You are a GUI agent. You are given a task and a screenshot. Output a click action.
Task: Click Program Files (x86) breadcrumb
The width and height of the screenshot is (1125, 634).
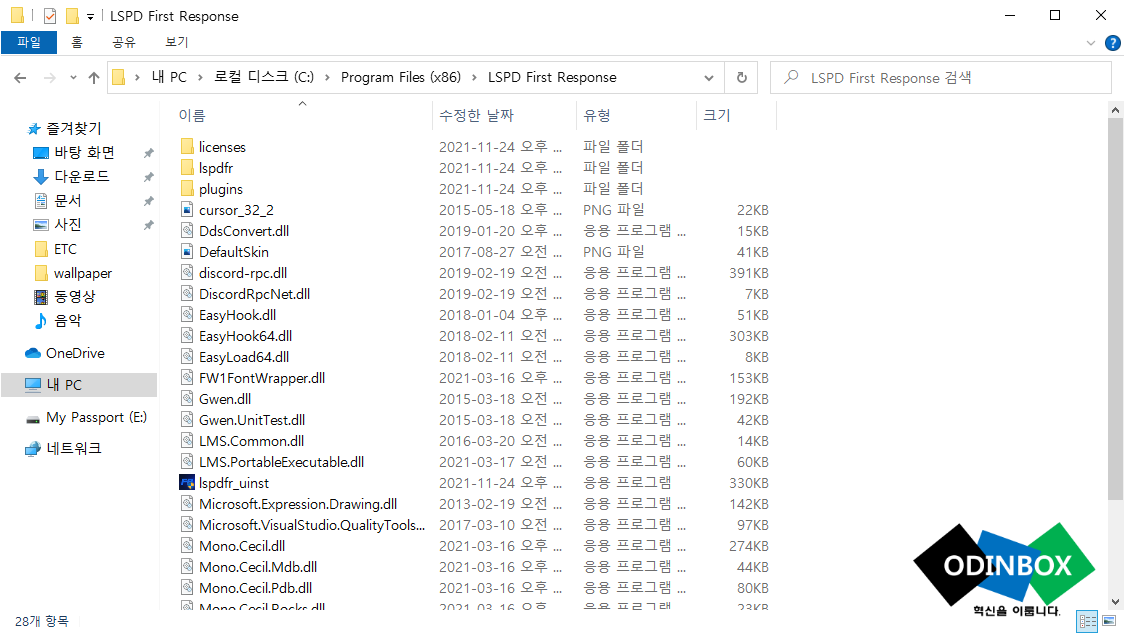click(x=400, y=77)
